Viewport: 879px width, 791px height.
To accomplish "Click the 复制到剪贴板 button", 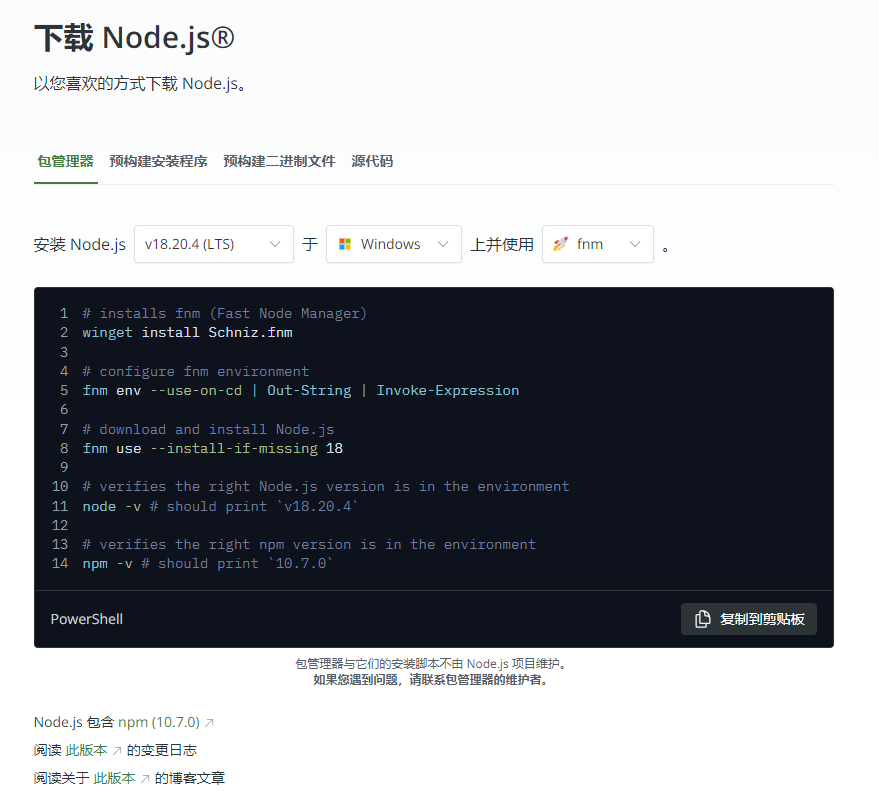I will (748, 619).
